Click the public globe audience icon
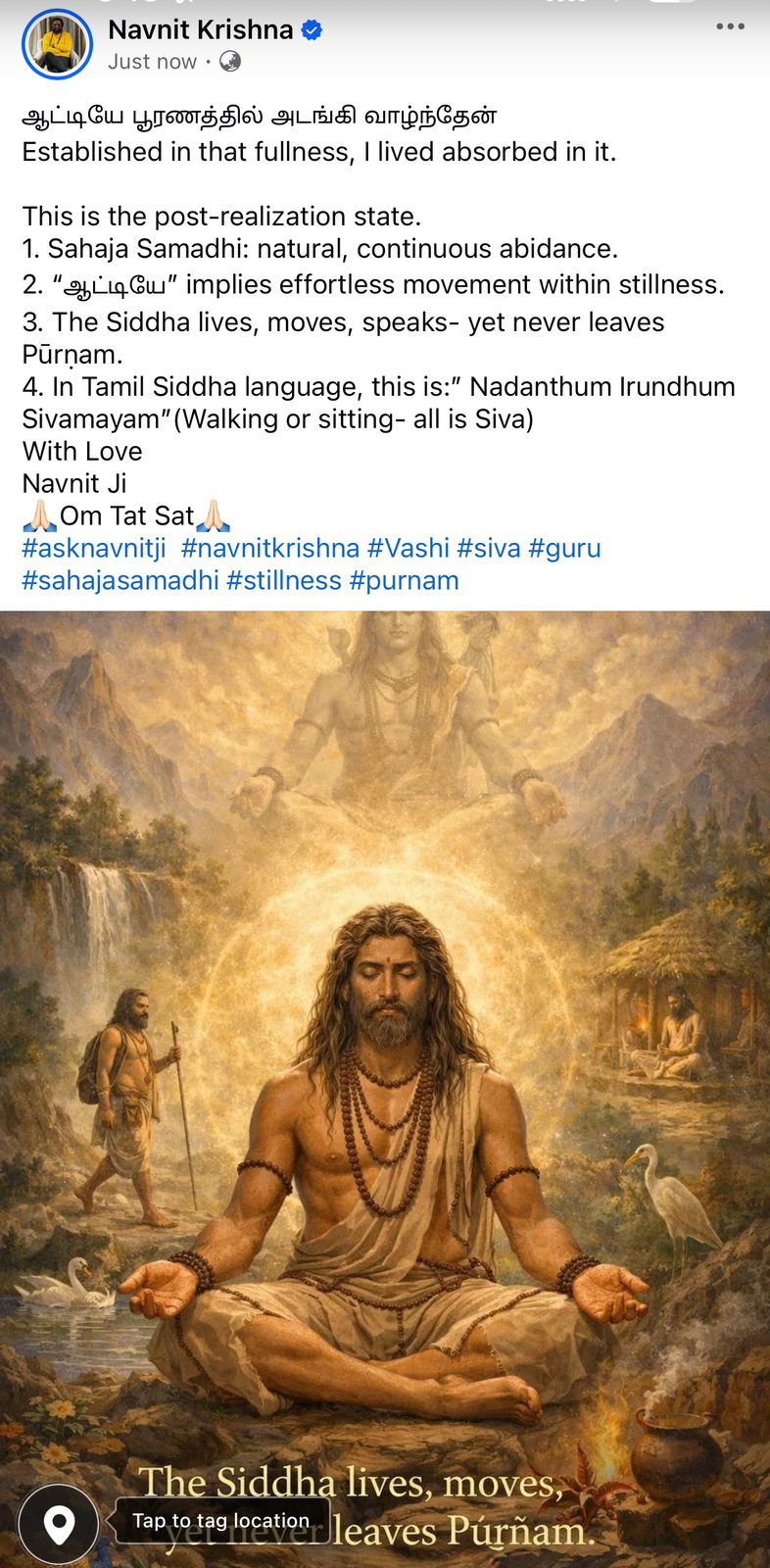Image resolution: width=770 pixels, height=1568 pixels. click(230, 62)
